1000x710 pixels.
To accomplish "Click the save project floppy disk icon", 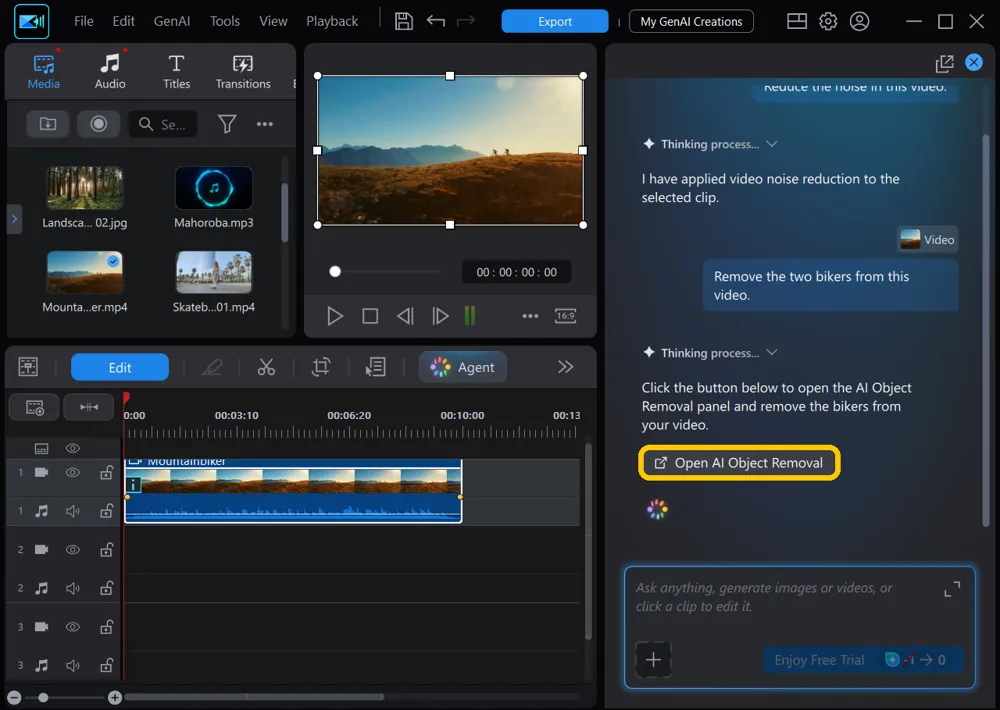I will tap(404, 21).
